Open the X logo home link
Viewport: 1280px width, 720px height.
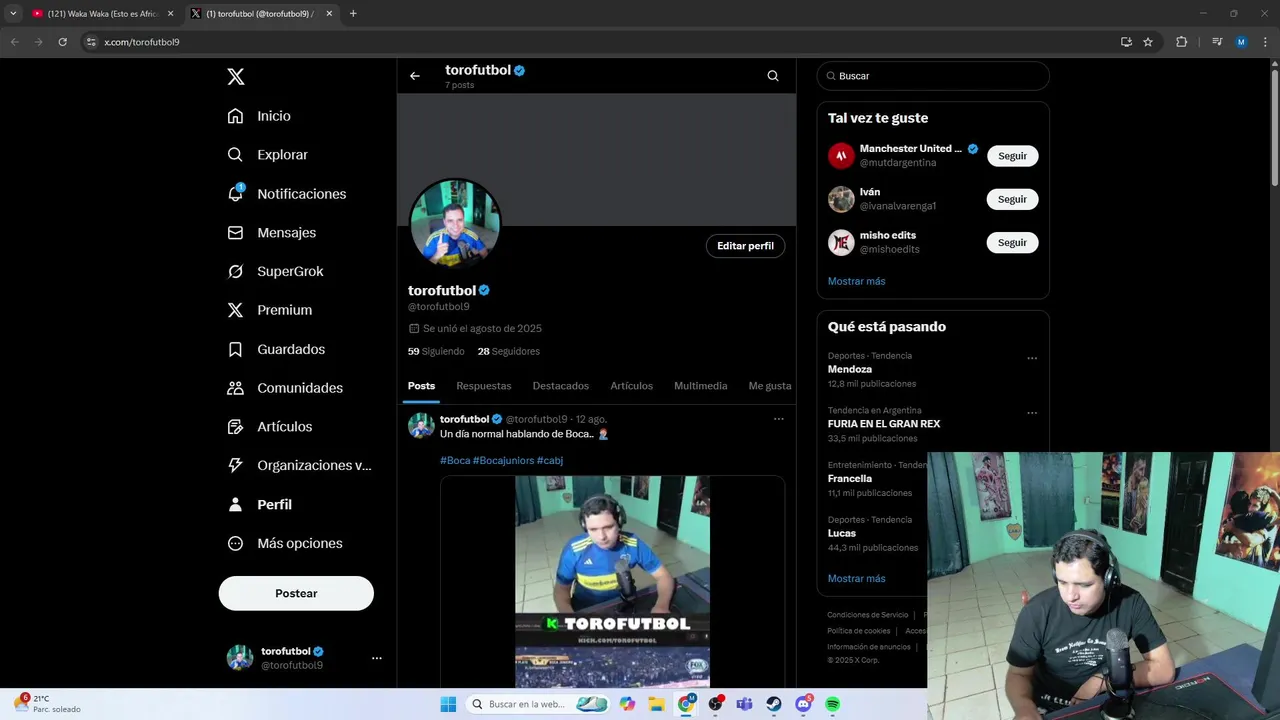point(235,77)
